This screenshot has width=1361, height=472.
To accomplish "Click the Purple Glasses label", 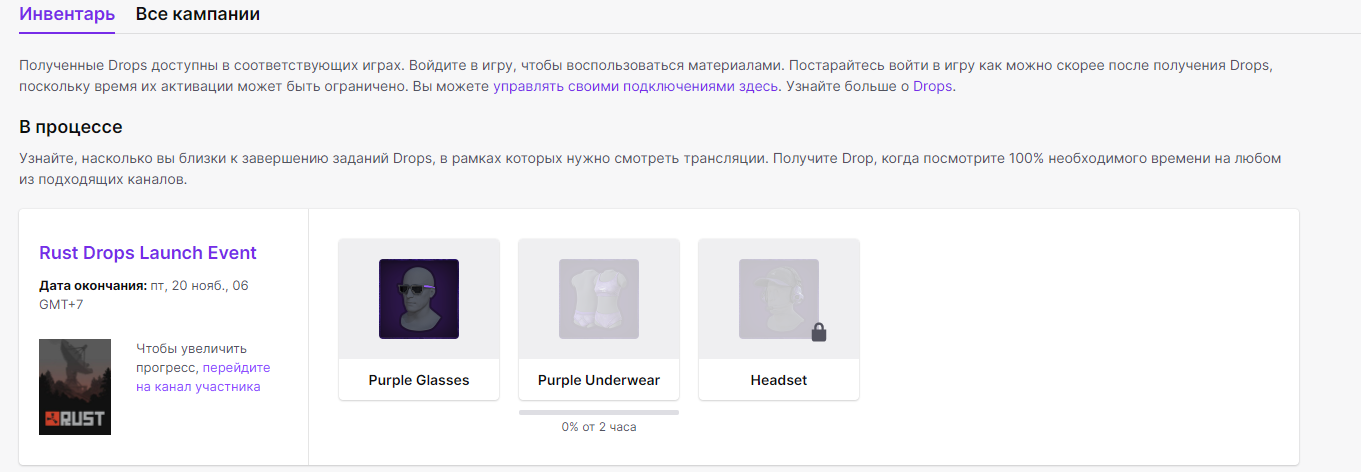I will click(x=419, y=380).
